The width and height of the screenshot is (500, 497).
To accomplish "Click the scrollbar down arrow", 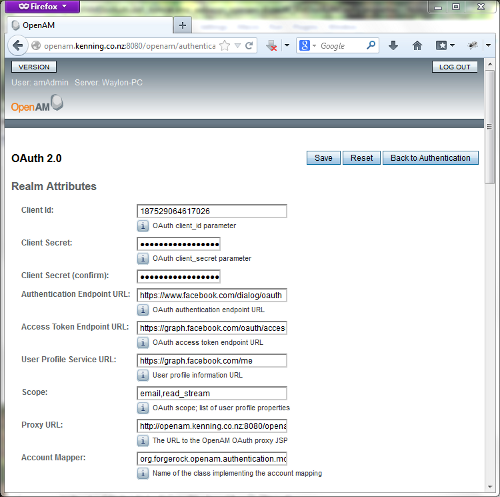I will [490, 487].
